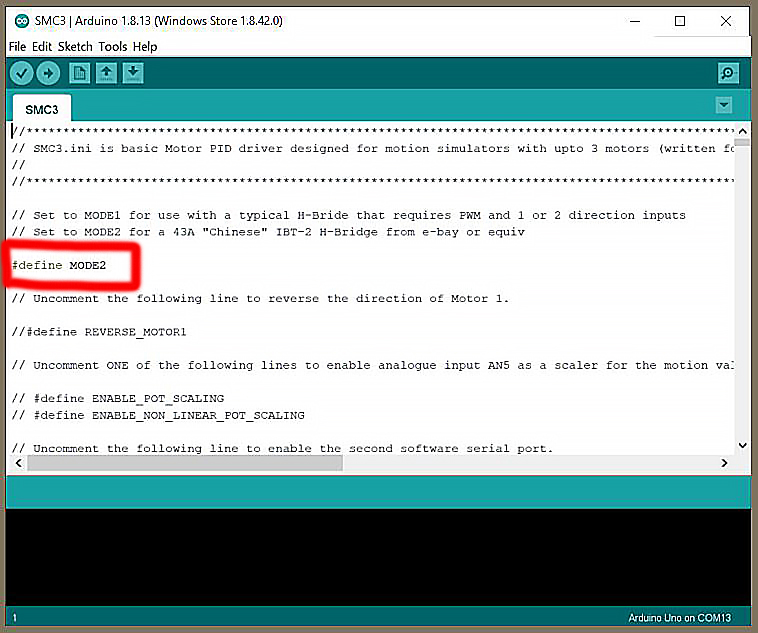Open the tab options dropdown arrow
The width and height of the screenshot is (758, 633).
tap(724, 105)
